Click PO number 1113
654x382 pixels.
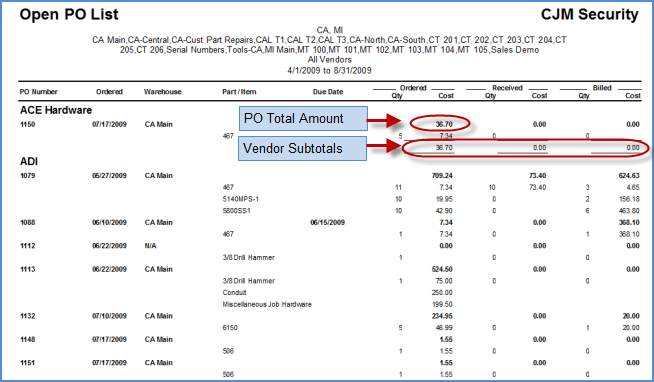pos(28,269)
